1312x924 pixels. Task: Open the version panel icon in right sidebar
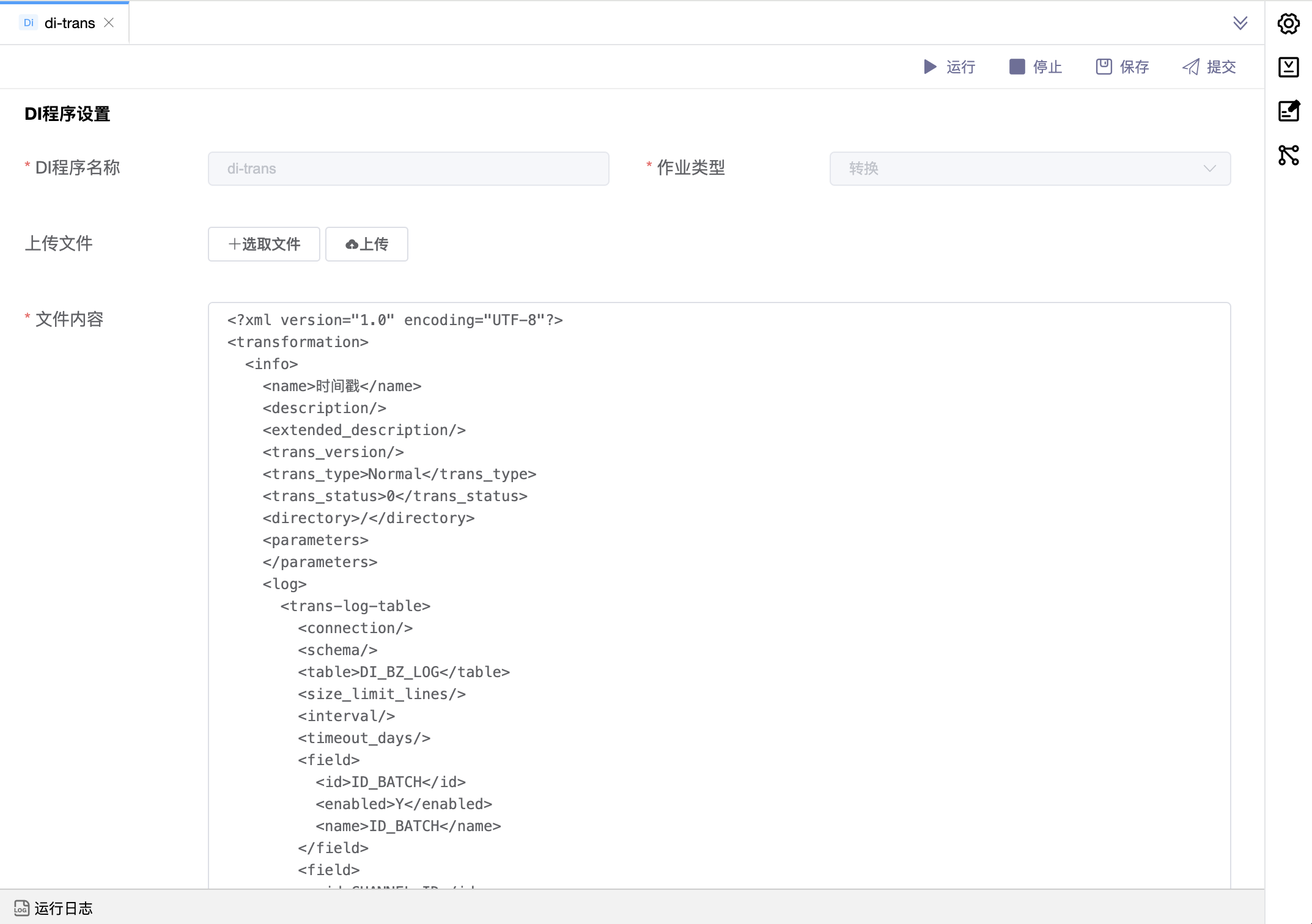(1288, 67)
